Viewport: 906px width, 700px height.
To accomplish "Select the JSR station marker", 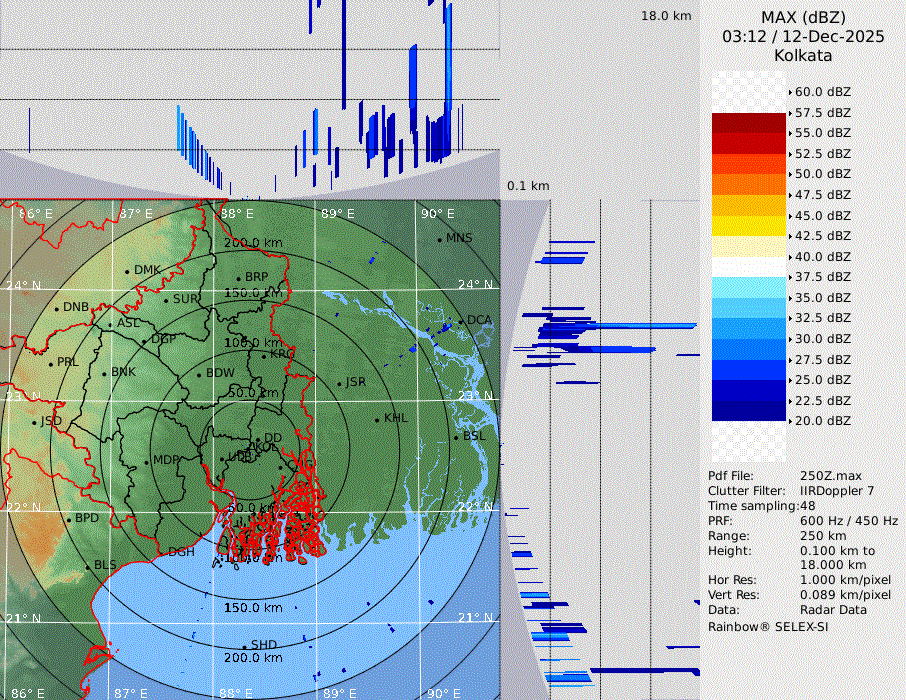I will click(338, 384).
